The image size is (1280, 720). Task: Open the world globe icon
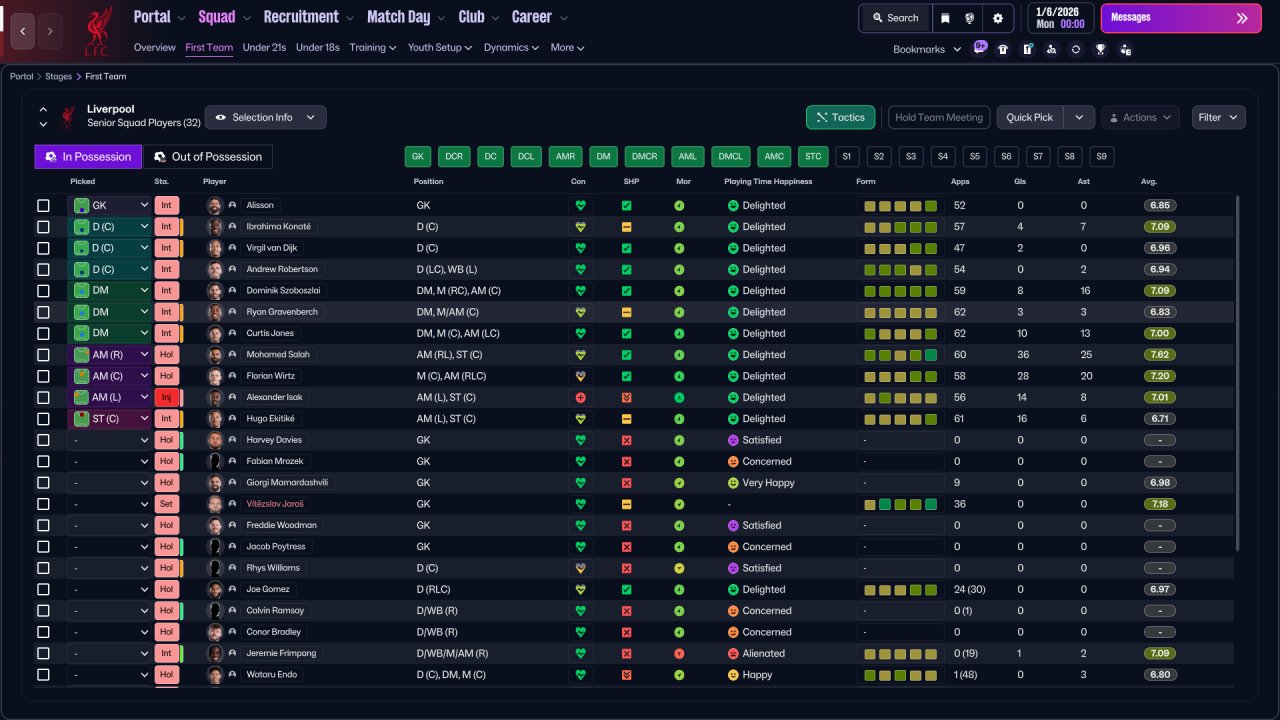tap(970, 18)
